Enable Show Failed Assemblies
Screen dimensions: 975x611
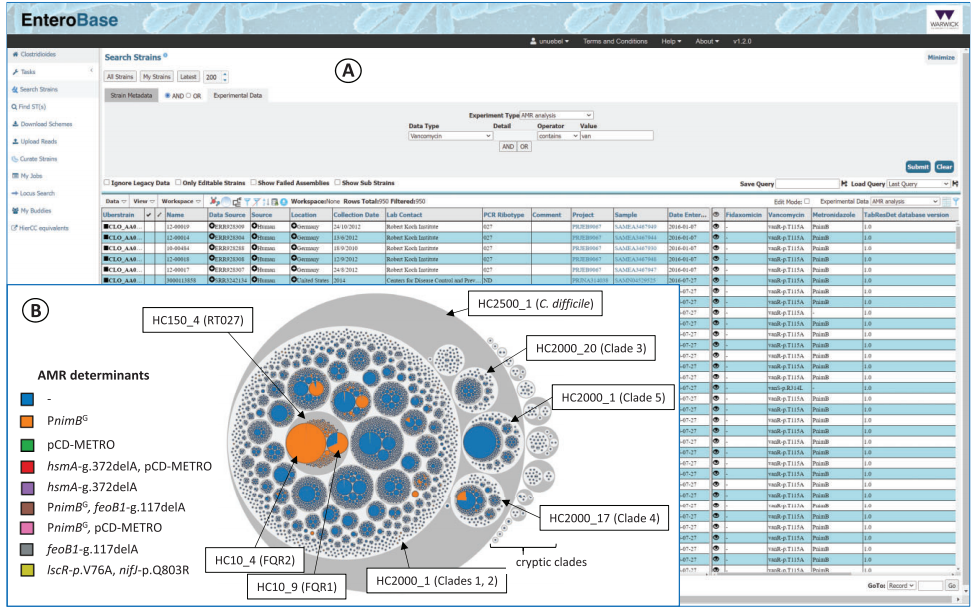tap(254, 183)
